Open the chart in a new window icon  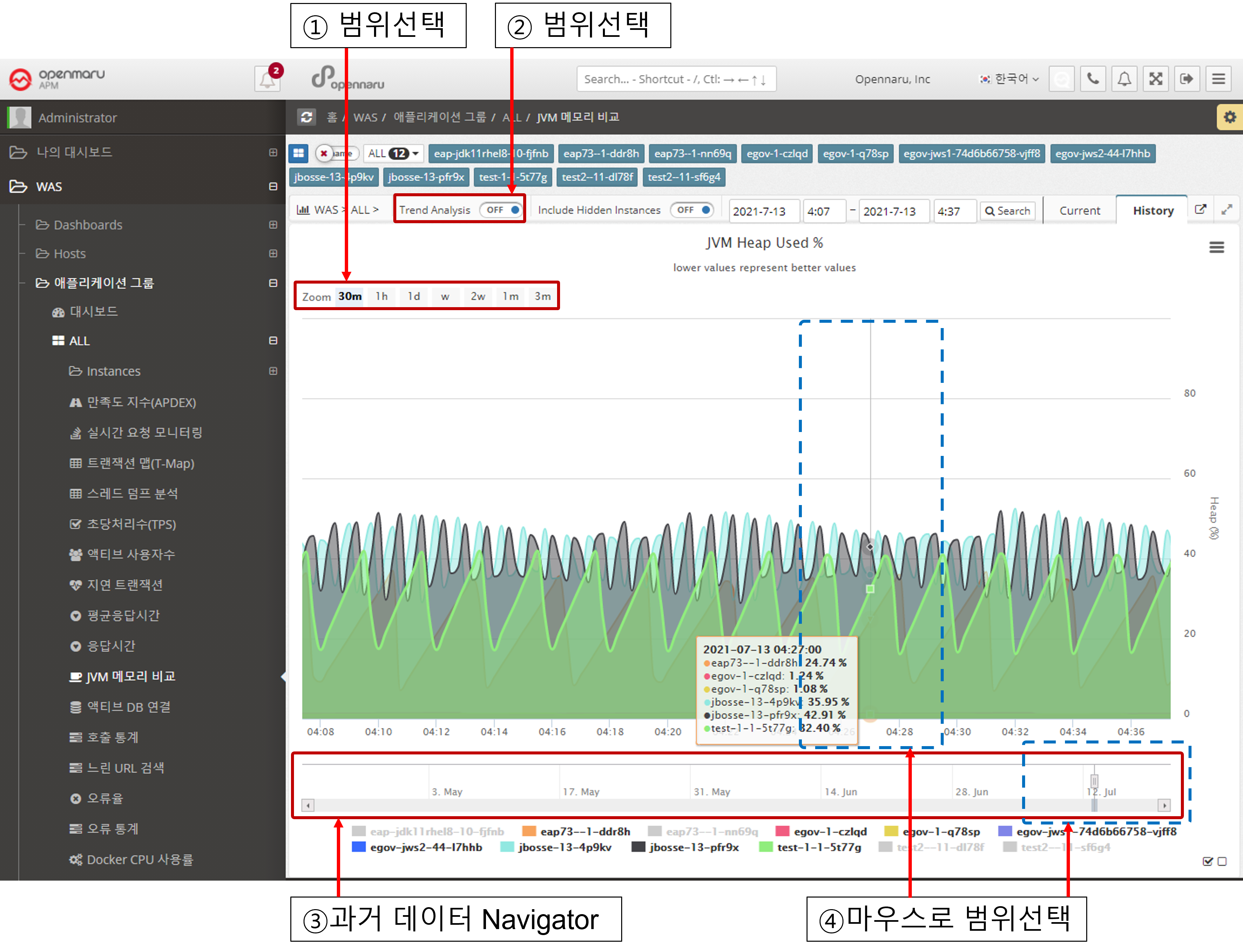[x=1200, y=210]
